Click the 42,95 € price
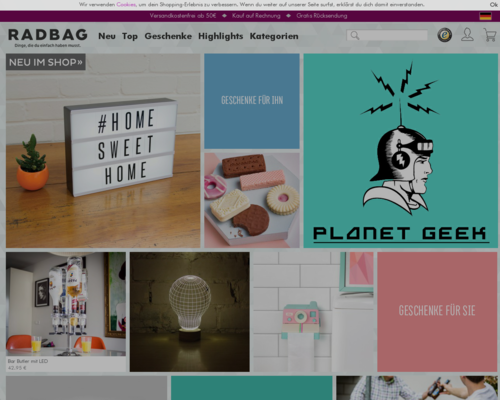The width and height of the screenshot is (500, 400). [17, 368]
